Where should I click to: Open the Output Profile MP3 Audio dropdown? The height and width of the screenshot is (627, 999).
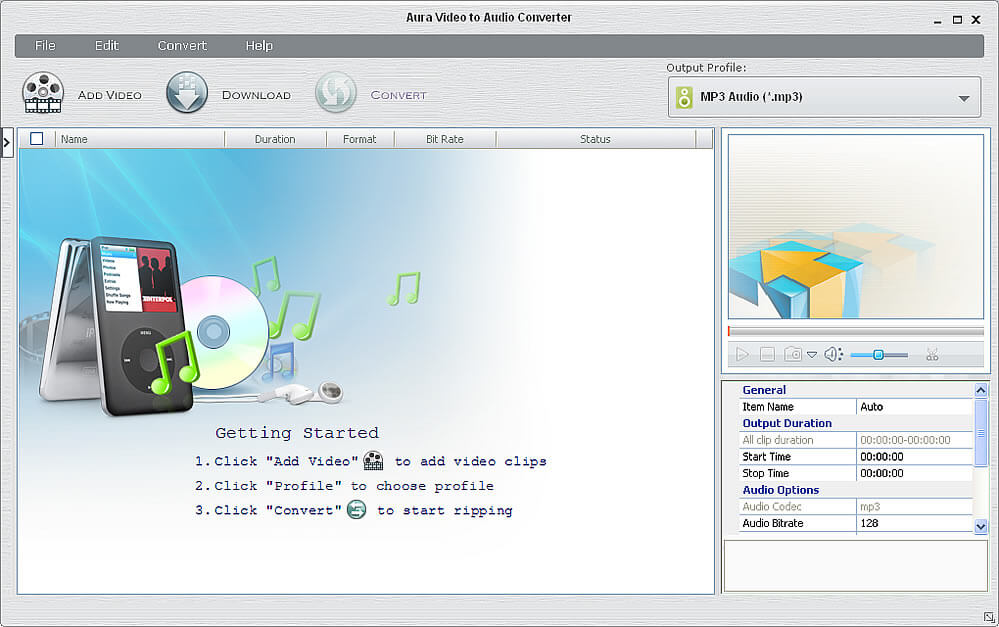pyautogui.click(x=824, y=97)
